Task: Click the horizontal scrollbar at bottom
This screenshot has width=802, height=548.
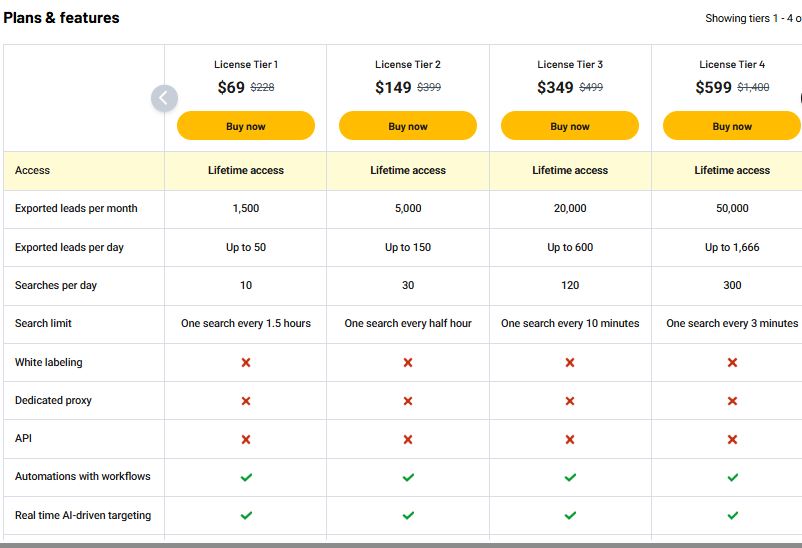Action: (401, 545)
